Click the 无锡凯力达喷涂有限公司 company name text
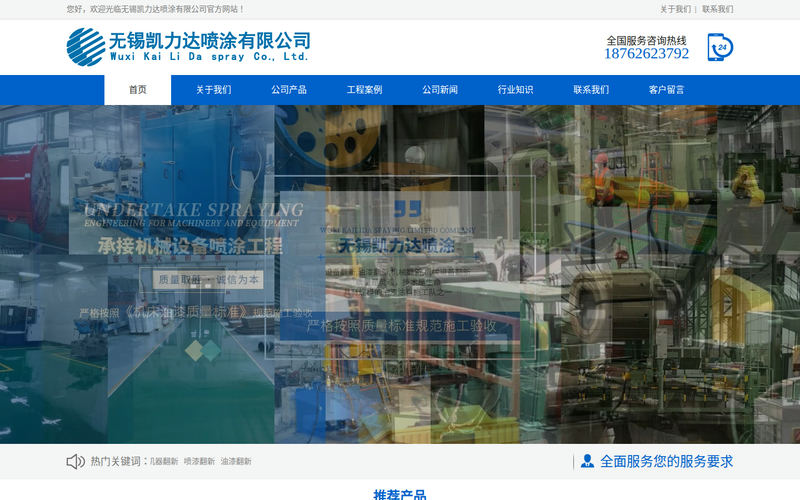800x500 pixels. point(210,40)
